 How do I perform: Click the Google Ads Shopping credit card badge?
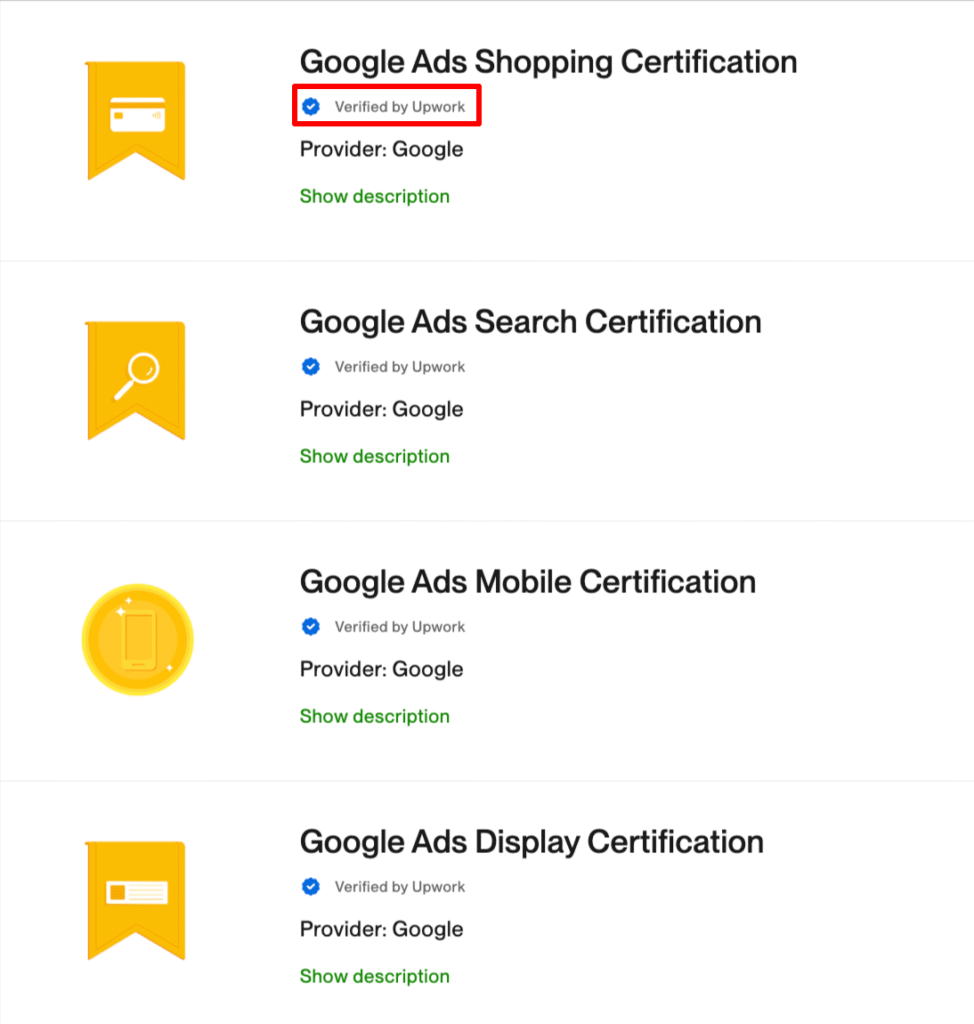coord(136,118)
